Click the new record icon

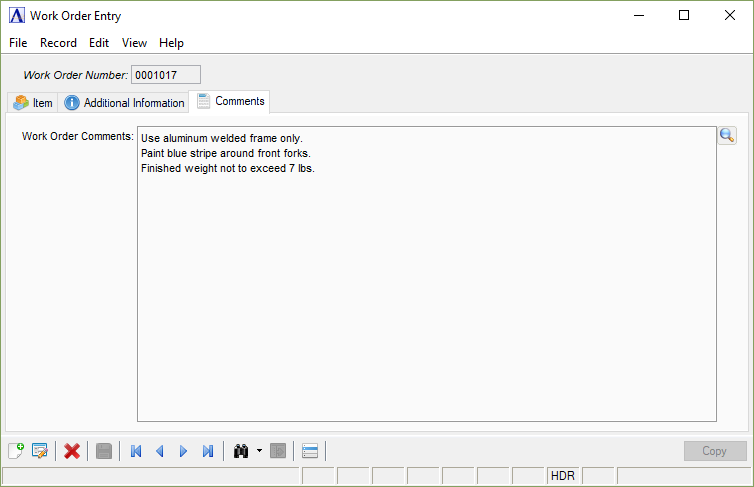pyautogui.click(x=15, y=451)
